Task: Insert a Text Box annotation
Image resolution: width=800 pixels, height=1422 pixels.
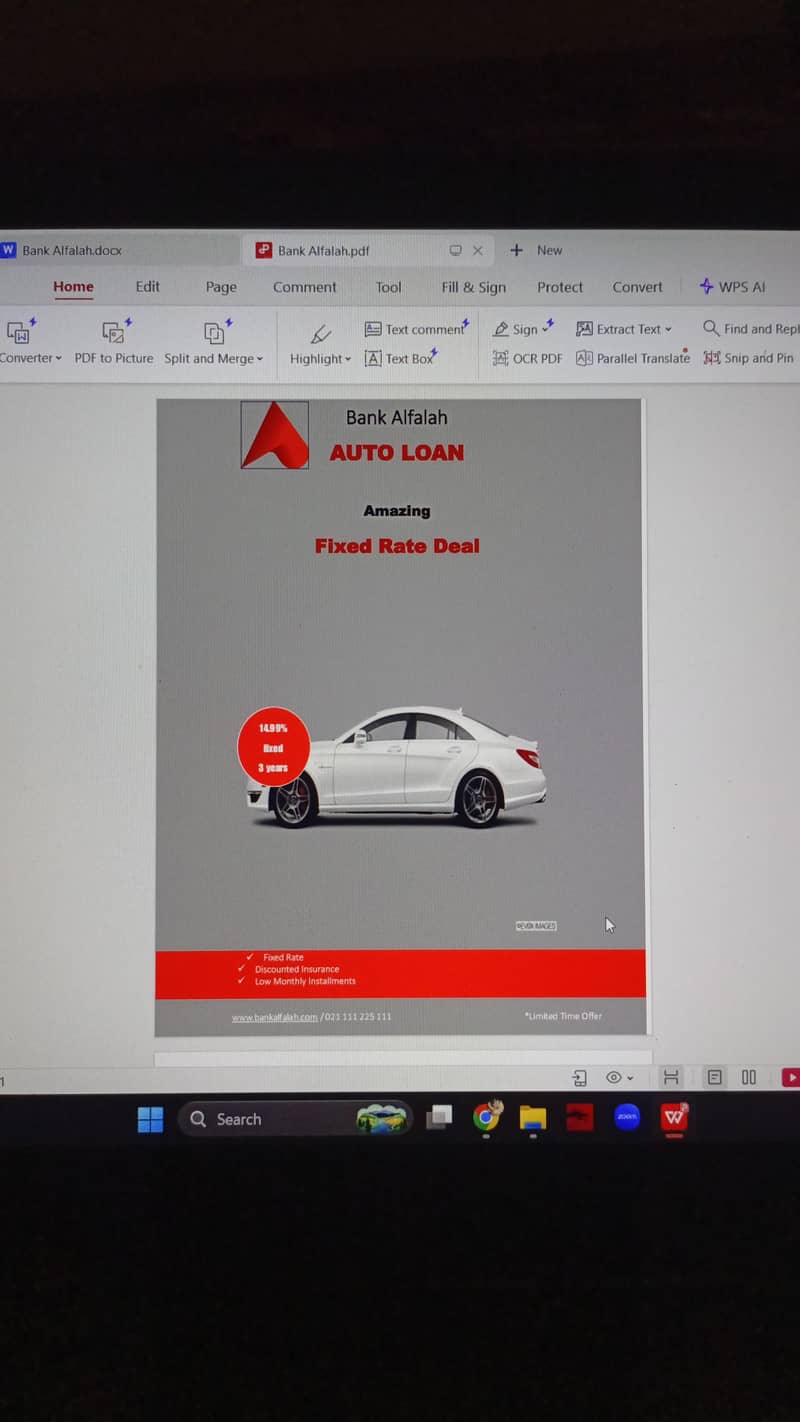Action: click(402, 358)
